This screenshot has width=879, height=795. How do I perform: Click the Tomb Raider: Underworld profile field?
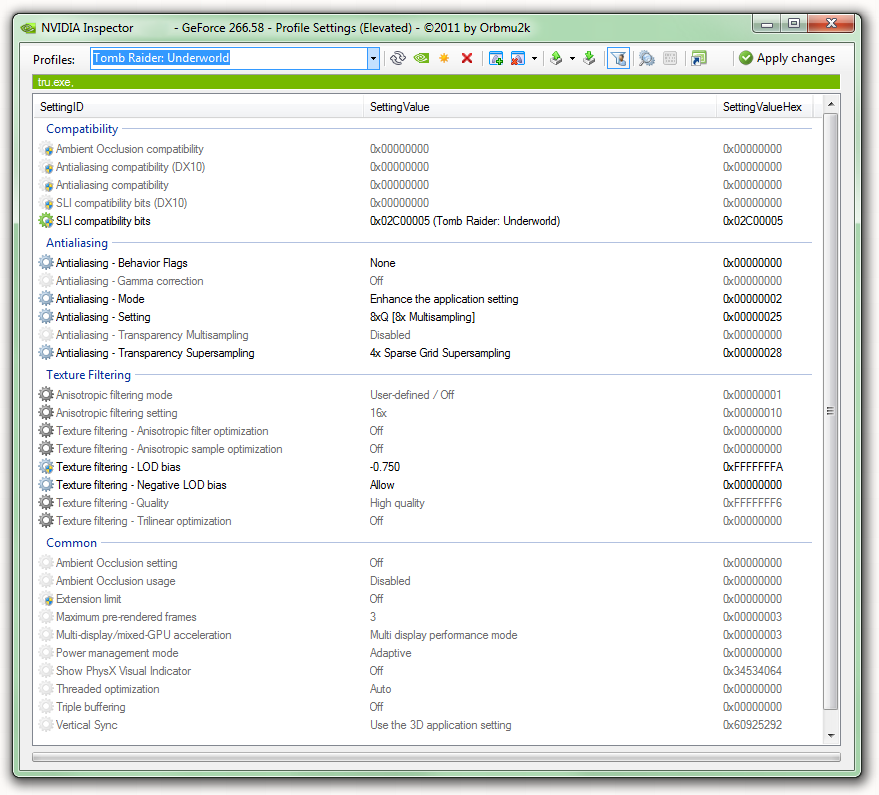[x=228, y=58]
